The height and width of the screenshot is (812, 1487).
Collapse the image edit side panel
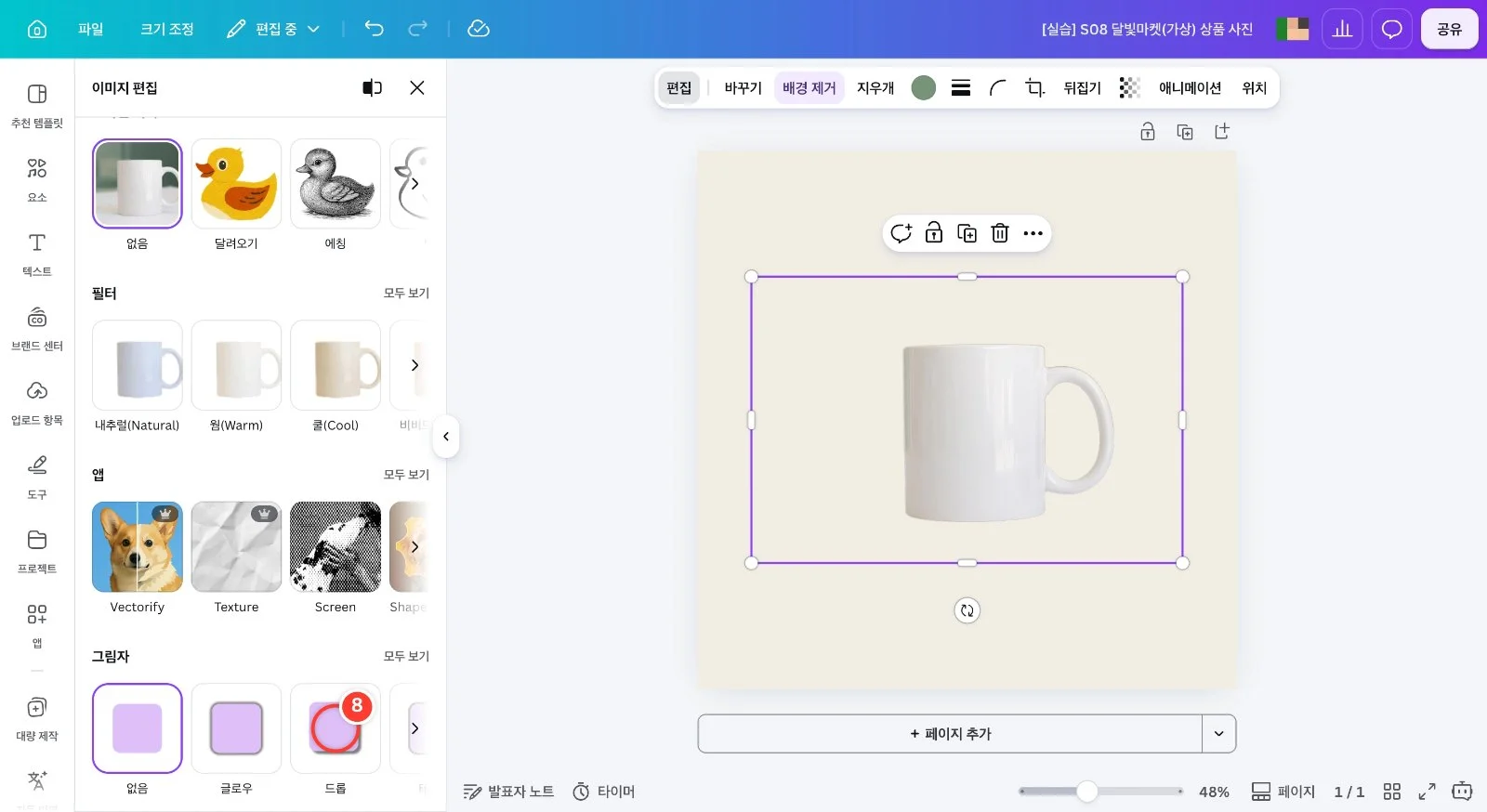[x=446, y=437]
